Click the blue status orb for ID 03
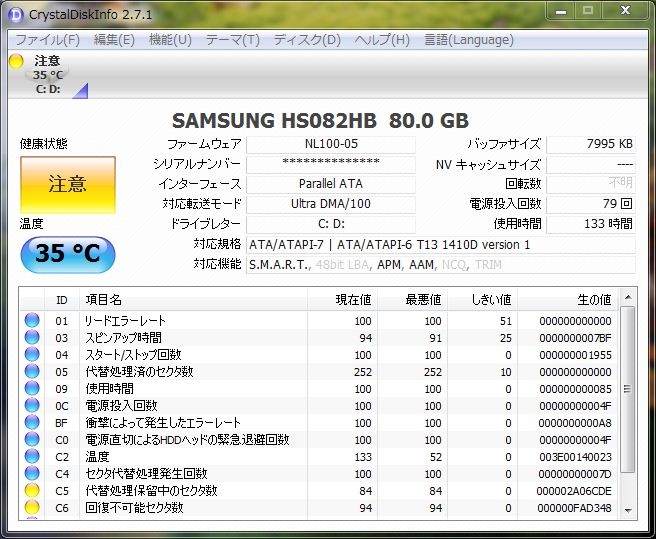The image size is (656, 539). pyautogui.click(x=32, y=337)
